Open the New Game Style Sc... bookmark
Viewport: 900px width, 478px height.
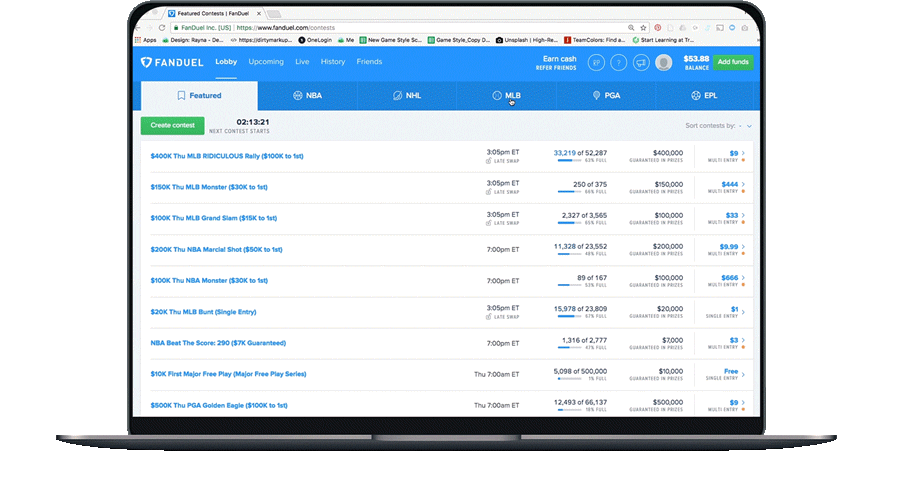tap(391, 40)
